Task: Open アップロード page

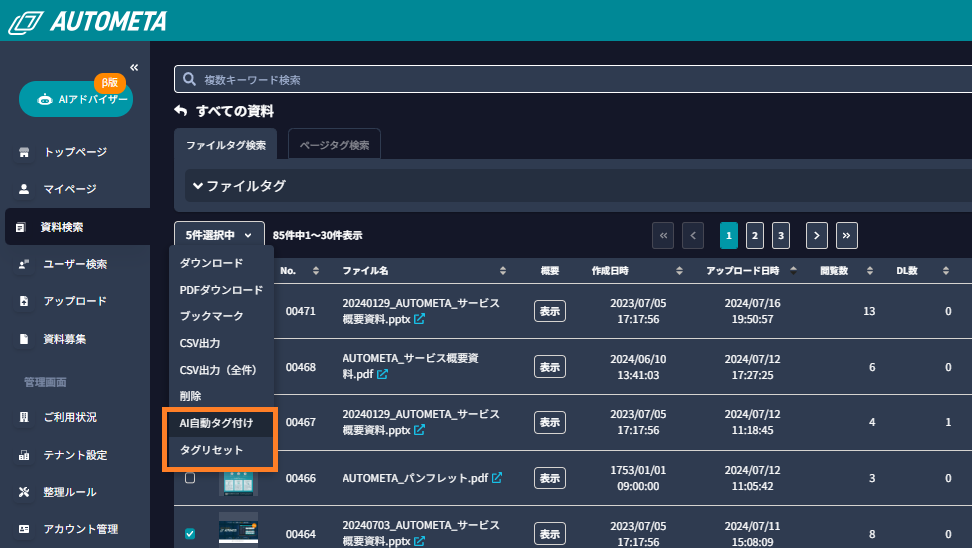Action: point(75,301)
